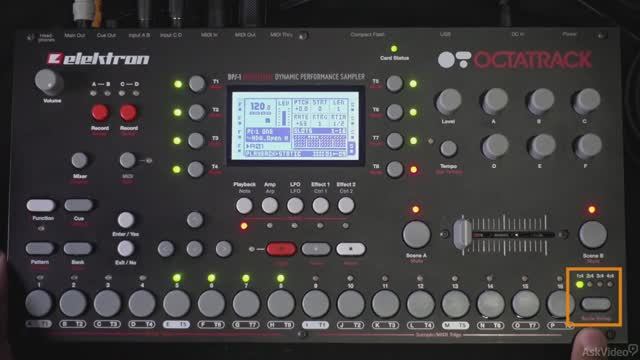Toggle trig key 14

[490, 304]
